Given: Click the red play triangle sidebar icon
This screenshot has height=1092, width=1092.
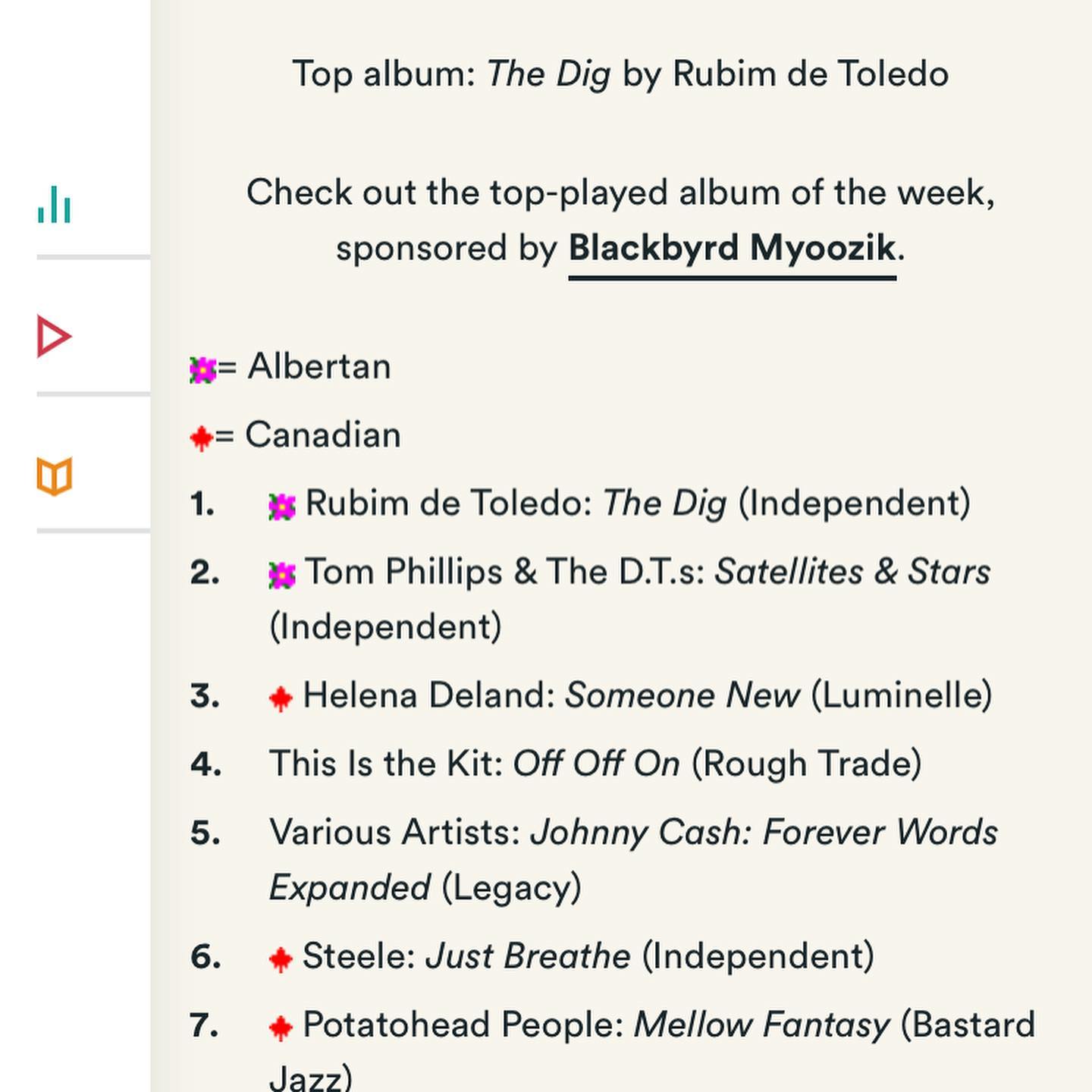Looking at the screenshot, I should pyautogui.click(x=54, y=337).
